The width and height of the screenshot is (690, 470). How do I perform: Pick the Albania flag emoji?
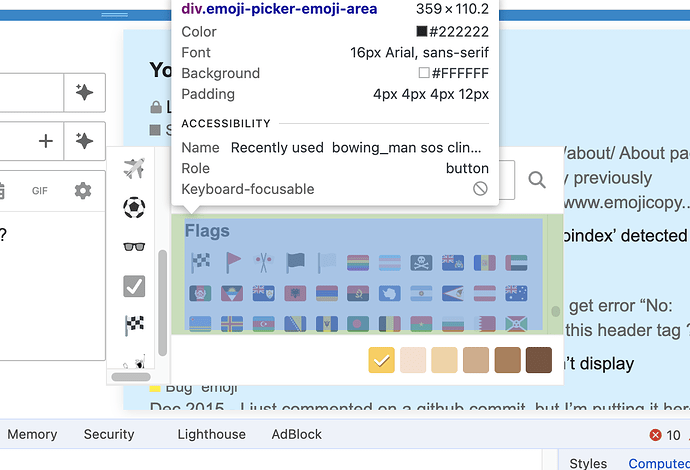295,294
